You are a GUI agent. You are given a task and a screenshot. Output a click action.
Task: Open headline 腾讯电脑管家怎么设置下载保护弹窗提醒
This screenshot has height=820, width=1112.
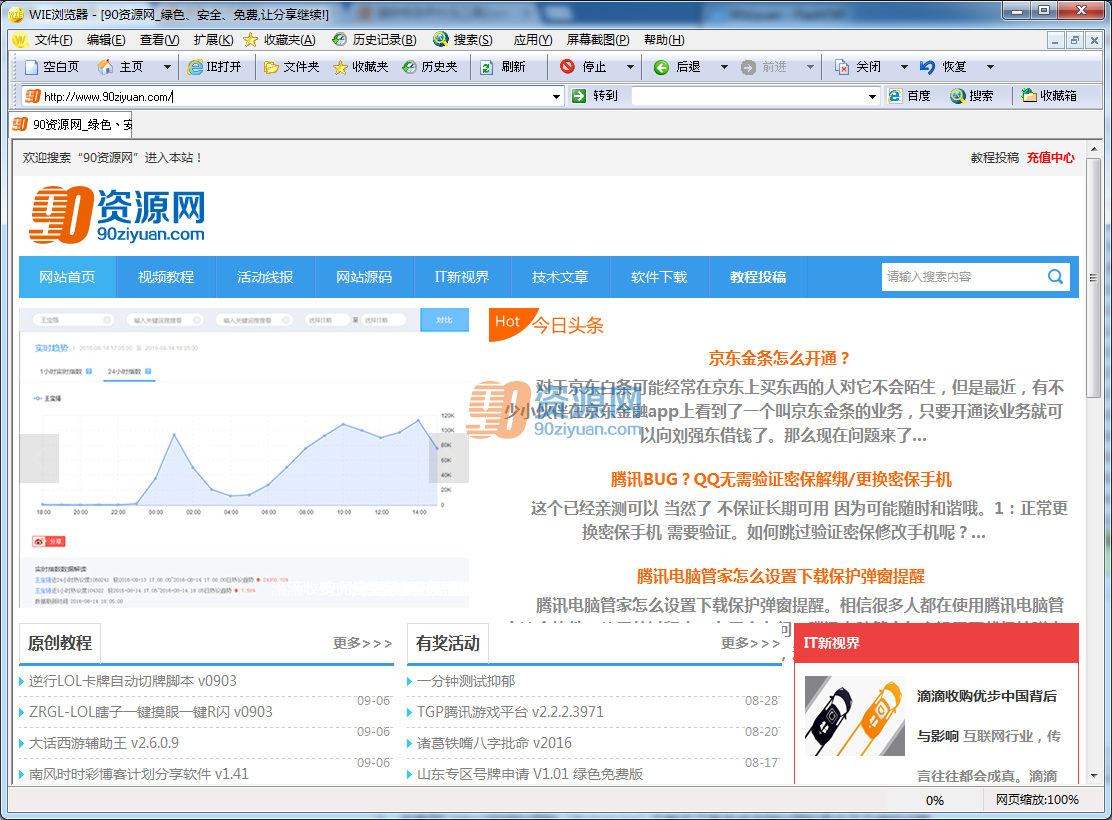(x=780, y=576)
